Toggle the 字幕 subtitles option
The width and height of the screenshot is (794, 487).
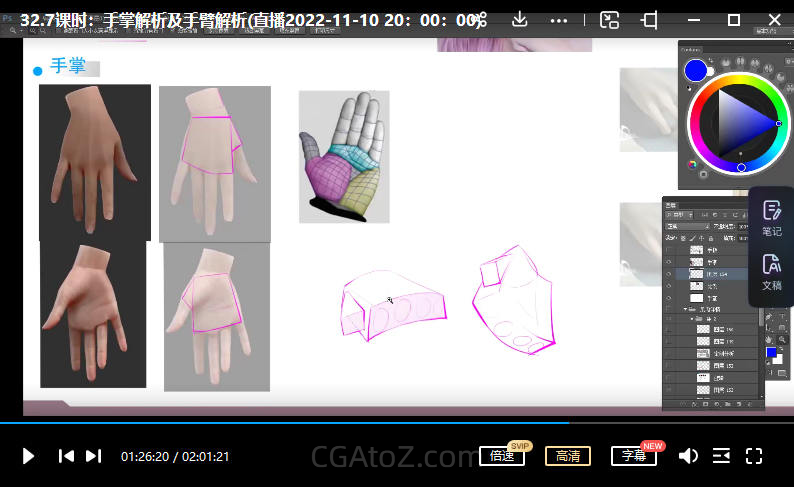[x=633, y=456]
